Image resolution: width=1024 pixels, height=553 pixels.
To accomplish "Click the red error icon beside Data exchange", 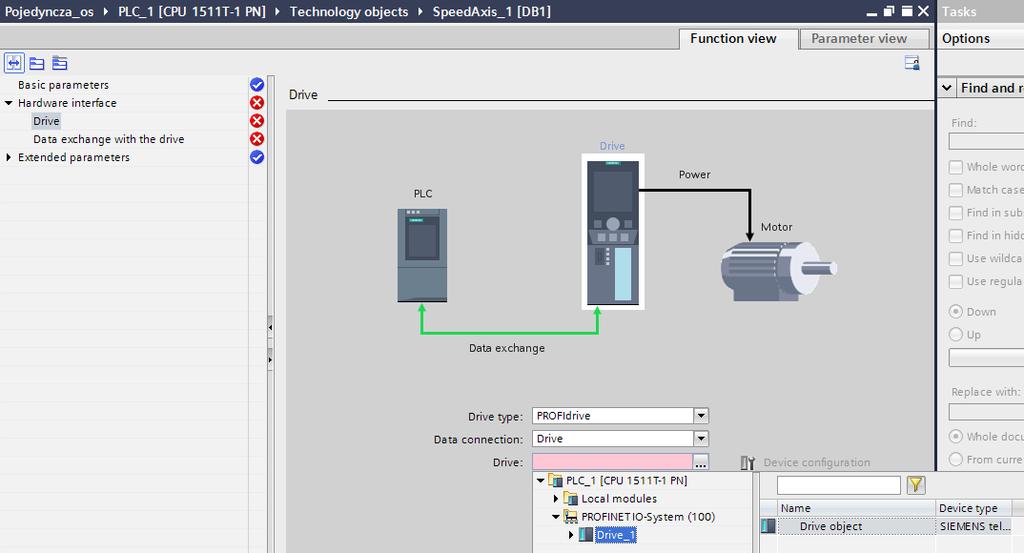I will 257,139.
